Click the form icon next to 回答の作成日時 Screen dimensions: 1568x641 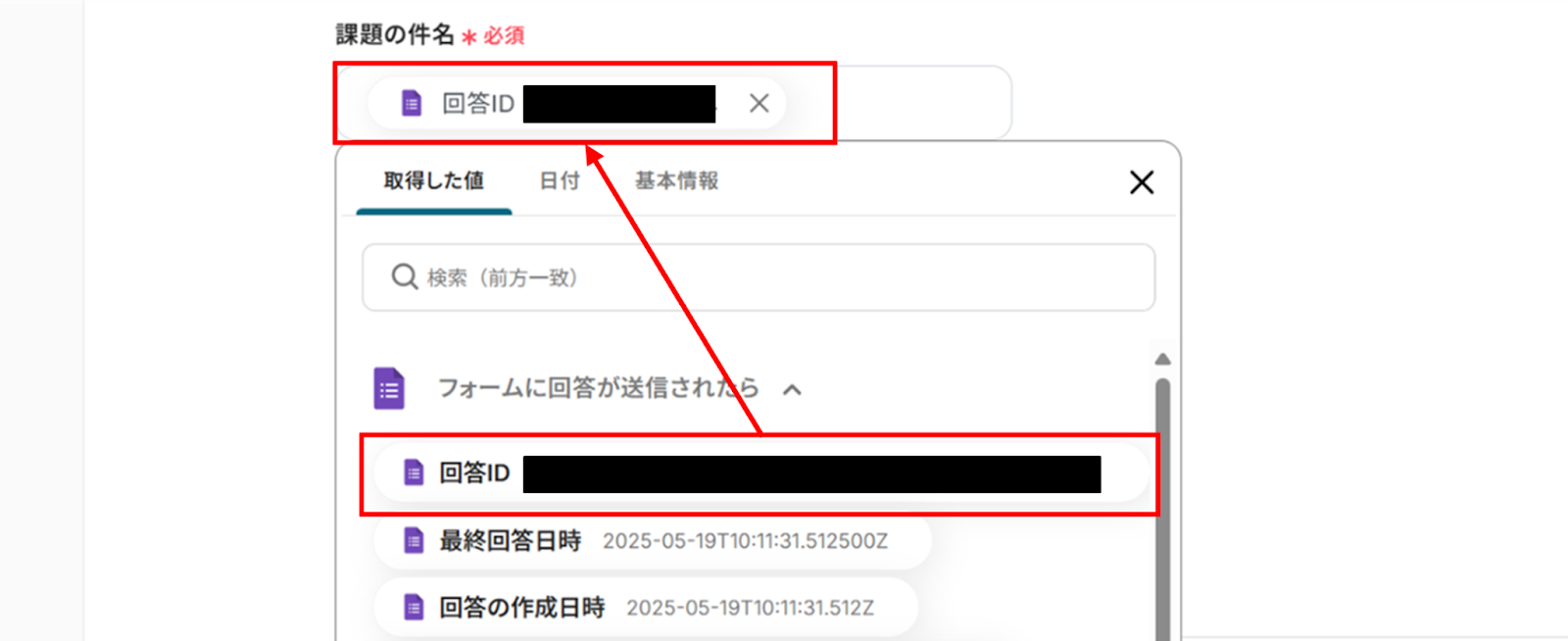pyautogui.click(x=414, y=608)
